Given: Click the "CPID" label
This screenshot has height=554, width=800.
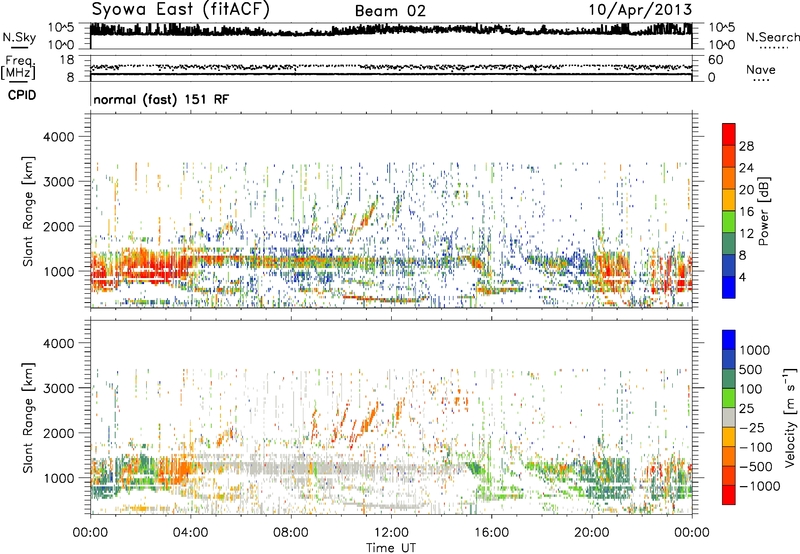Looking at the screenshot, I should [x=22, y=95].
